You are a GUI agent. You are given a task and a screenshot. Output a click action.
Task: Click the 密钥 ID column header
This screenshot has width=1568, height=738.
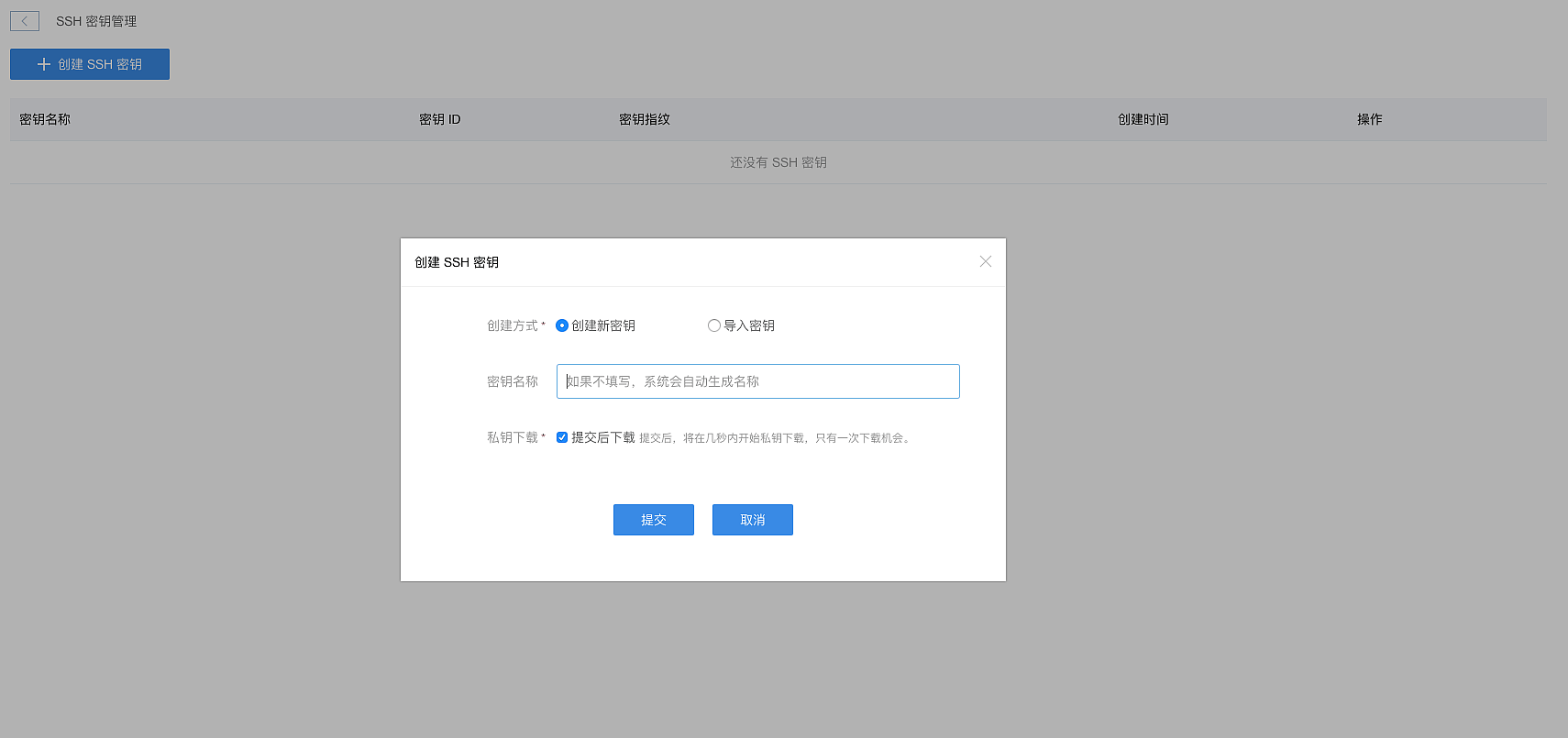coord(439,119)
